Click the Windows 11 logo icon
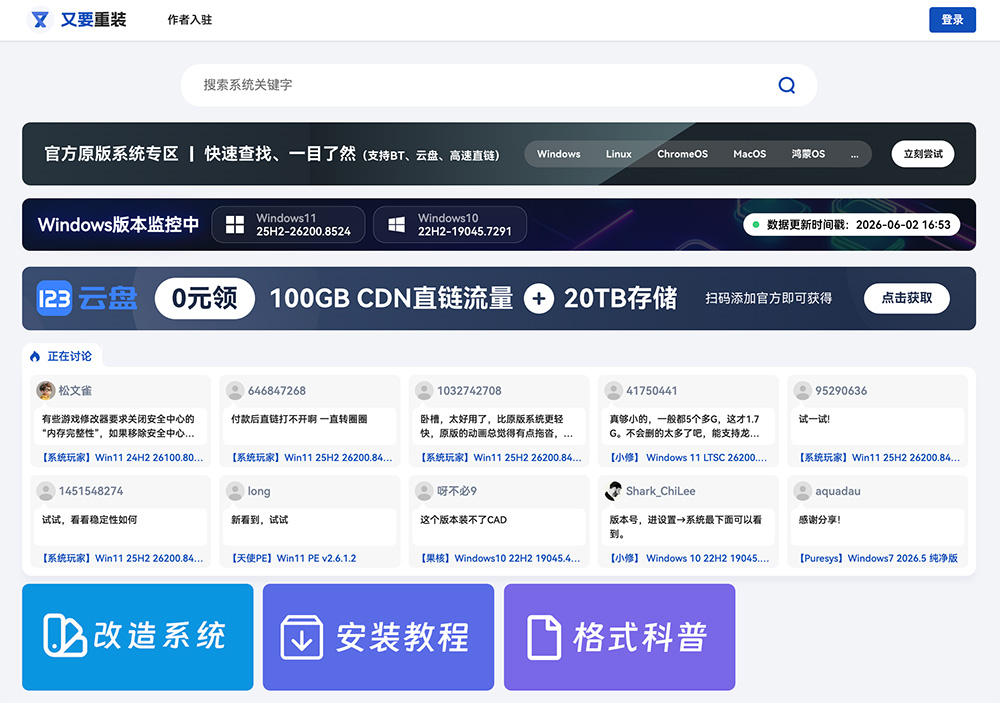 pos(235,225)
